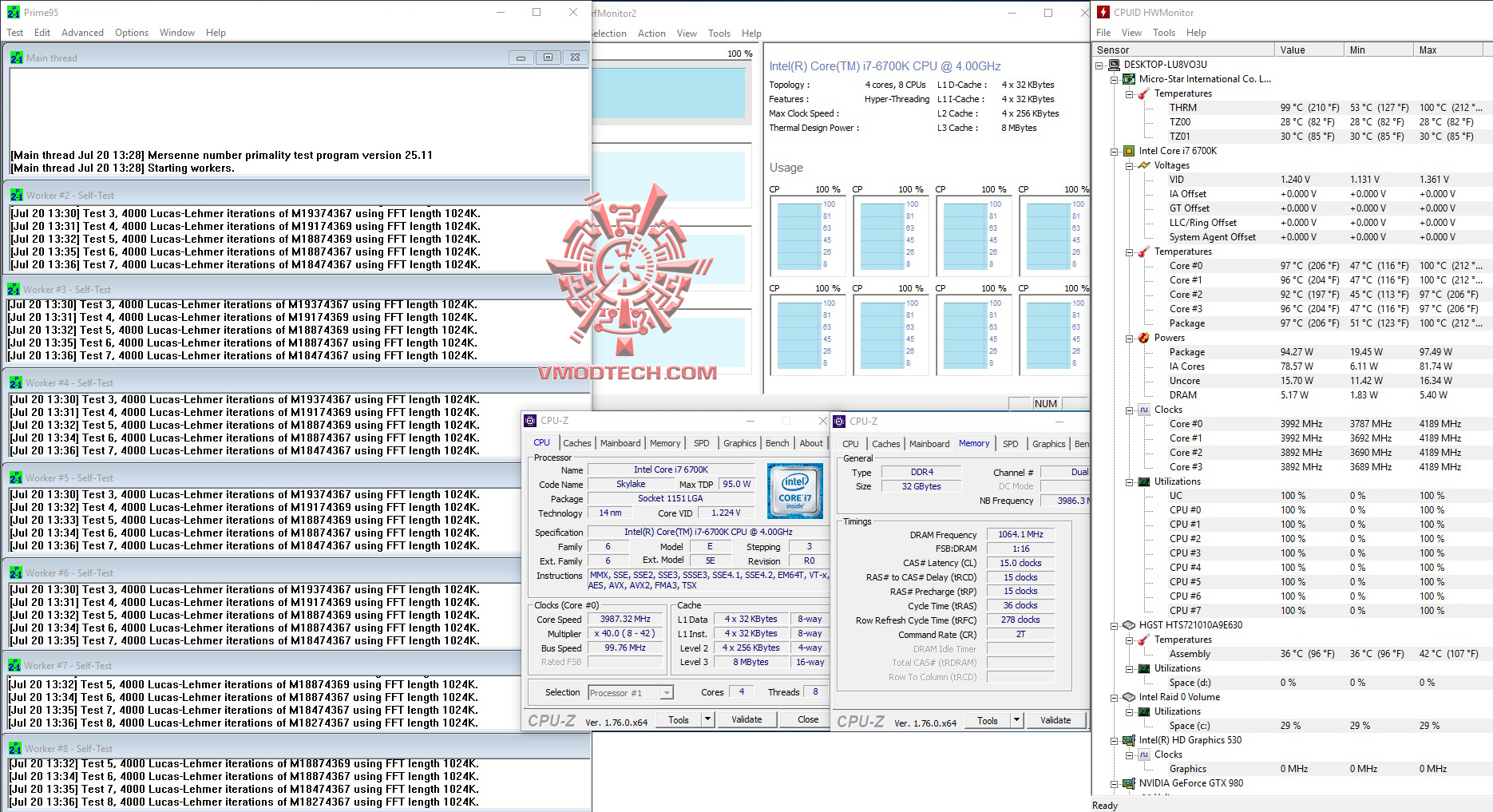Click the Micro-Star motherboard icon in tree
This screenshot has height=812, width=1493.
pyautogui.click(x=1129, y=79)
